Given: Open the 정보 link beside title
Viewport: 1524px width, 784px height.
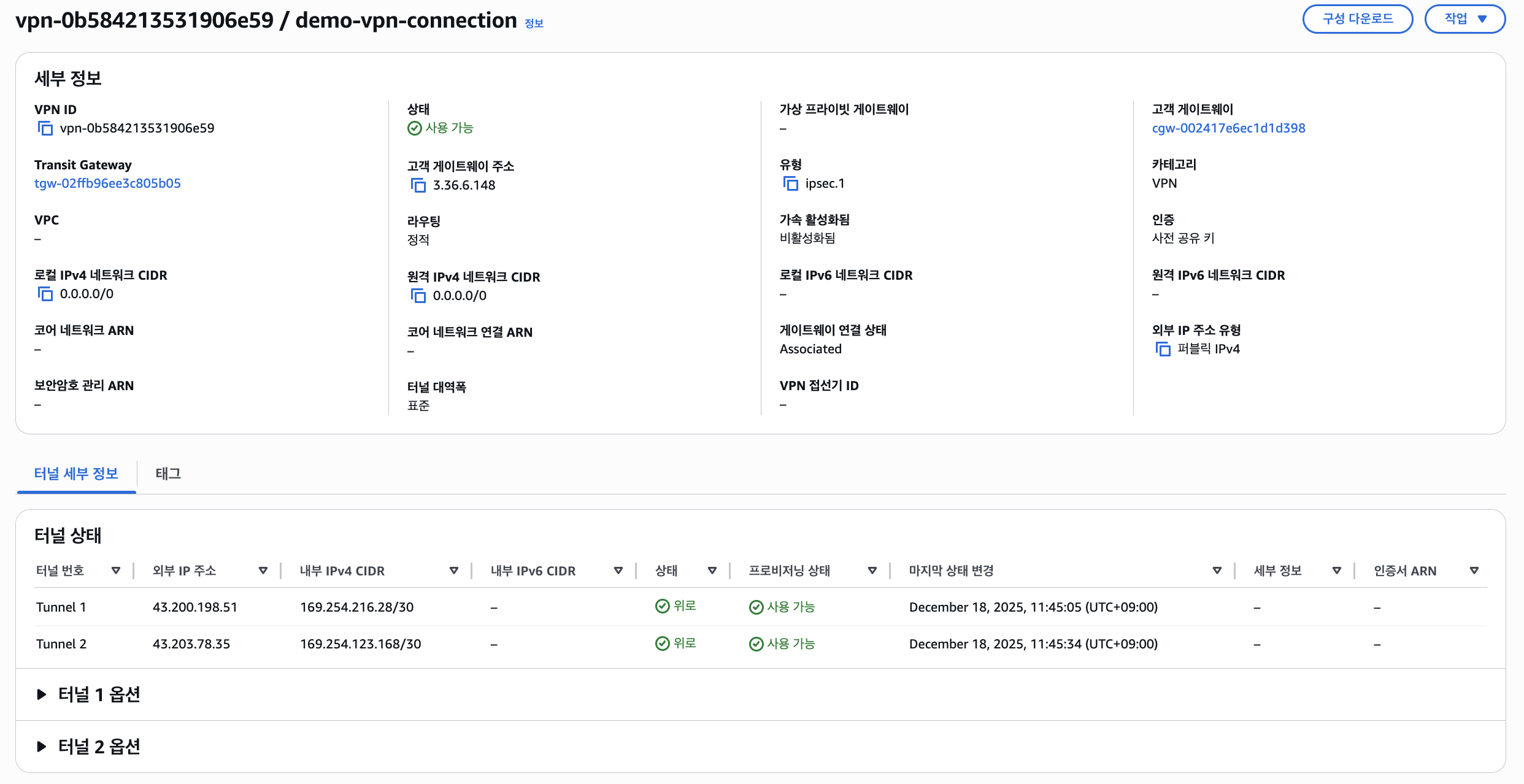Looking at the screenshot, I should pos(534,23).
